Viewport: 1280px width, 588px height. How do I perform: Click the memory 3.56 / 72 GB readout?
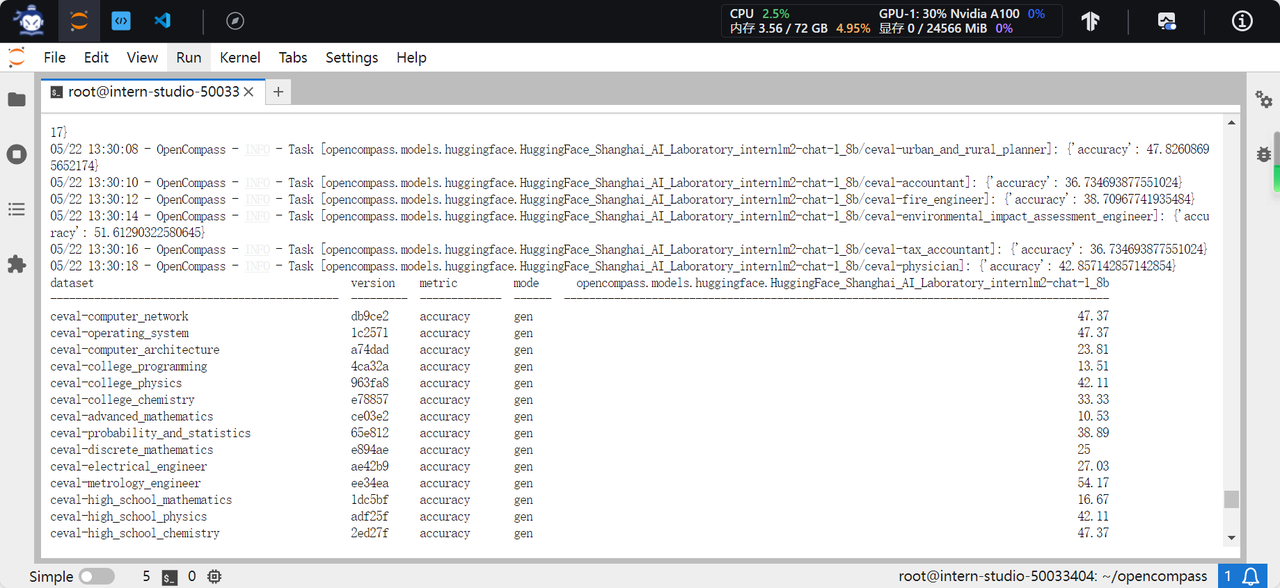point(800,29)
